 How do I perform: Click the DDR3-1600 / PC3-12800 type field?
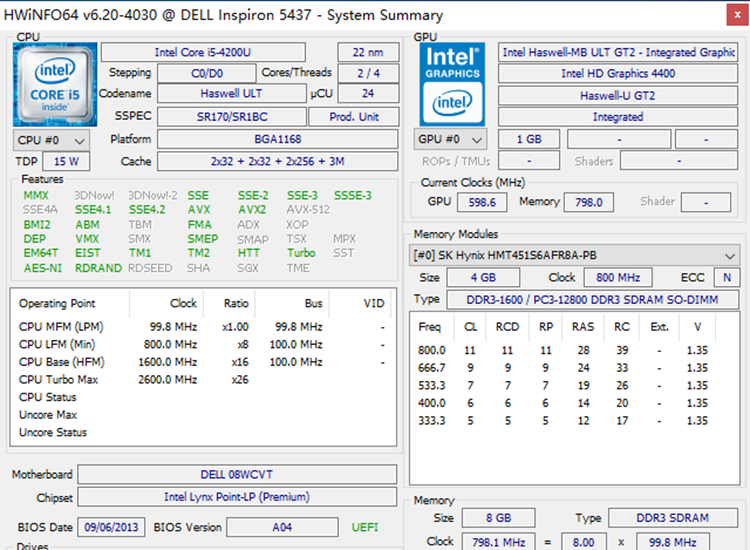593,300
